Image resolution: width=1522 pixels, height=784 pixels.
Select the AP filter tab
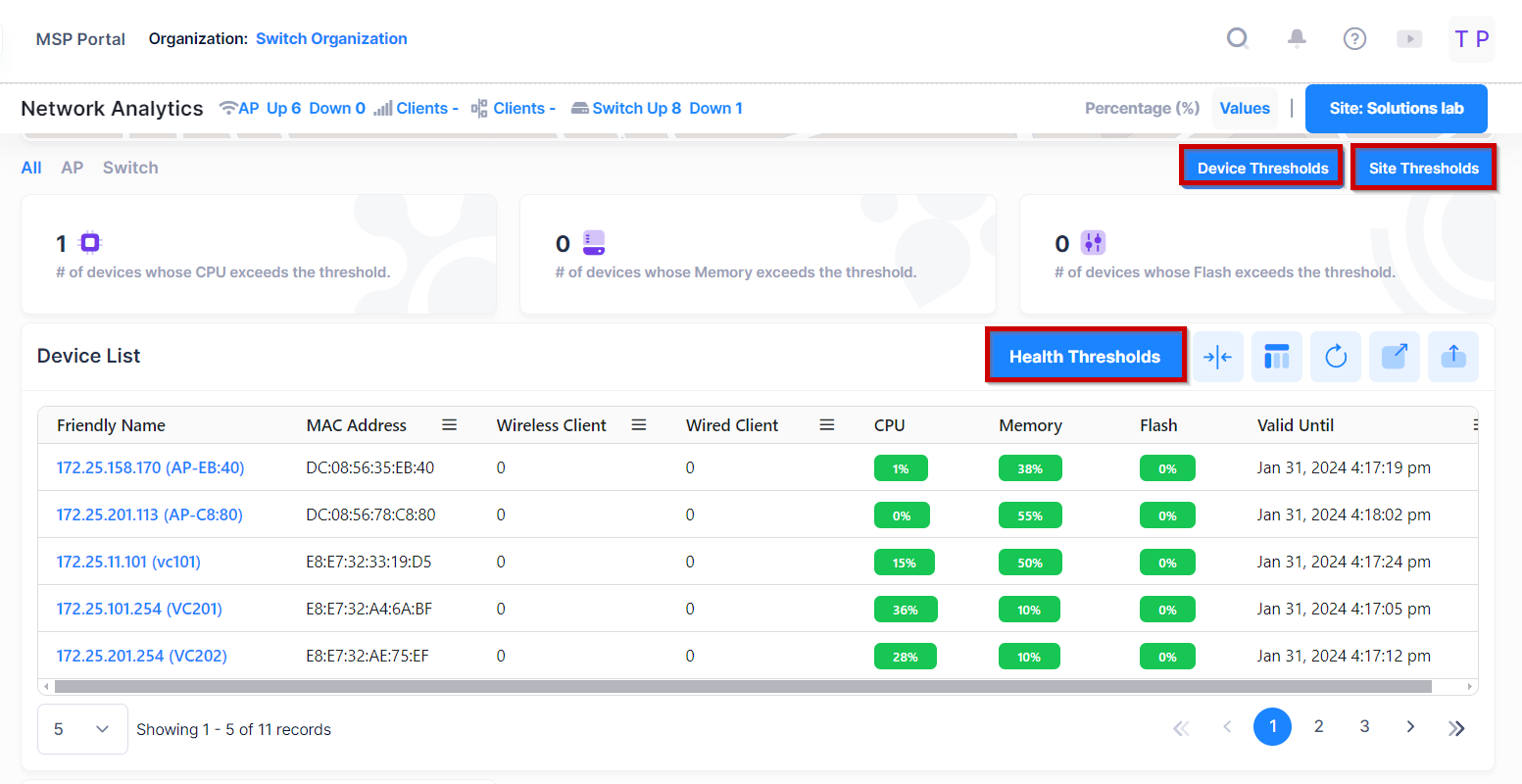(x=73, y=168)
